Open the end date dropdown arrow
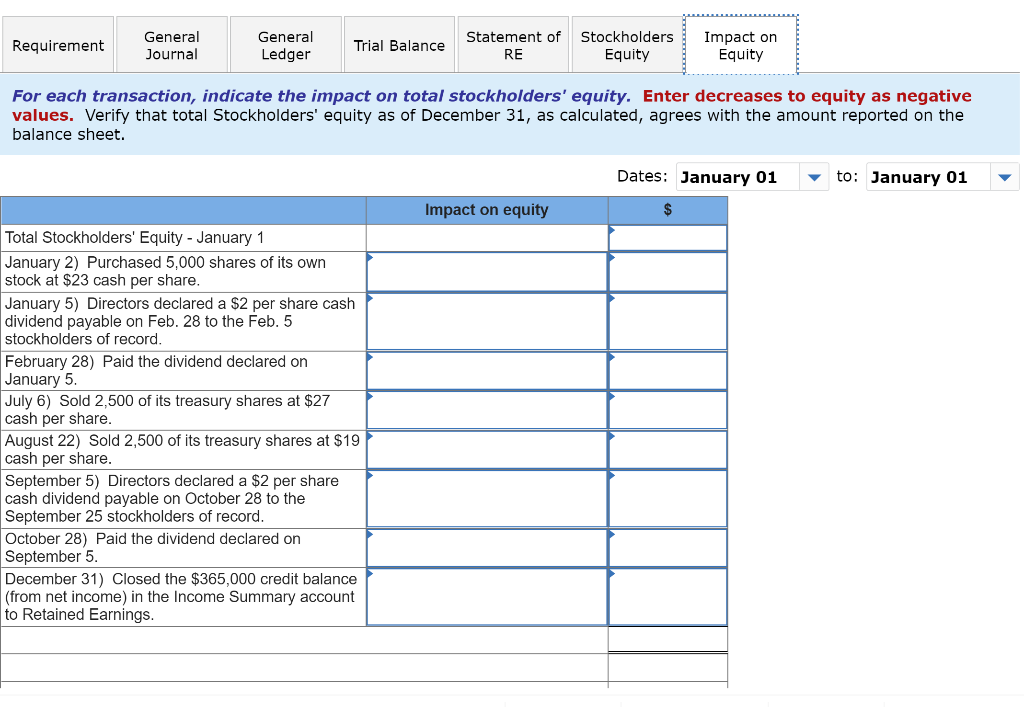Screen dimensions: 1024x707 1005,177
